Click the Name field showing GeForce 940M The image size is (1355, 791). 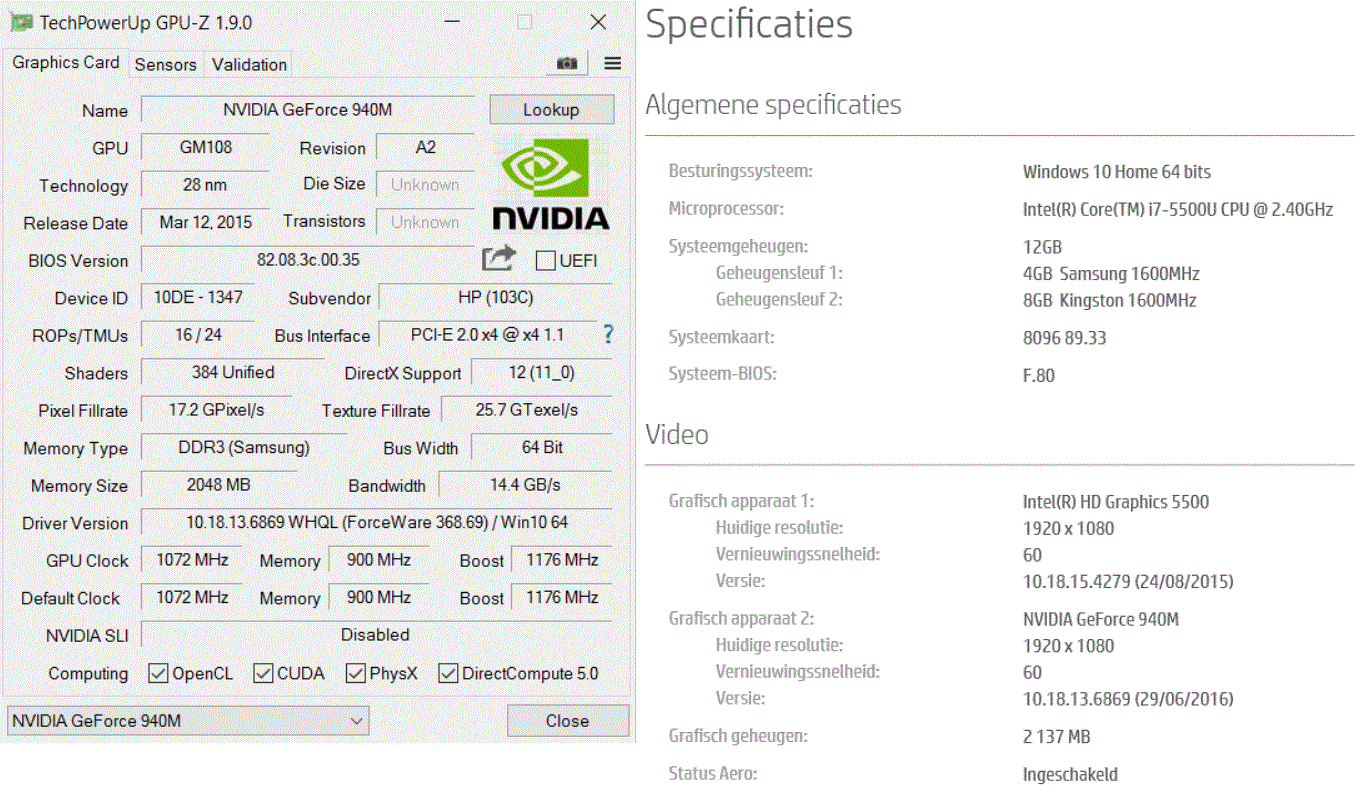(308, 110)
